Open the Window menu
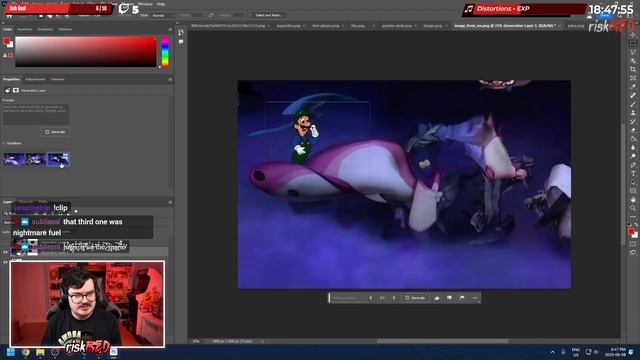Image resolution: width=640 pixels, height=360 pixels. pyautogui.click(x=145, y=4)
